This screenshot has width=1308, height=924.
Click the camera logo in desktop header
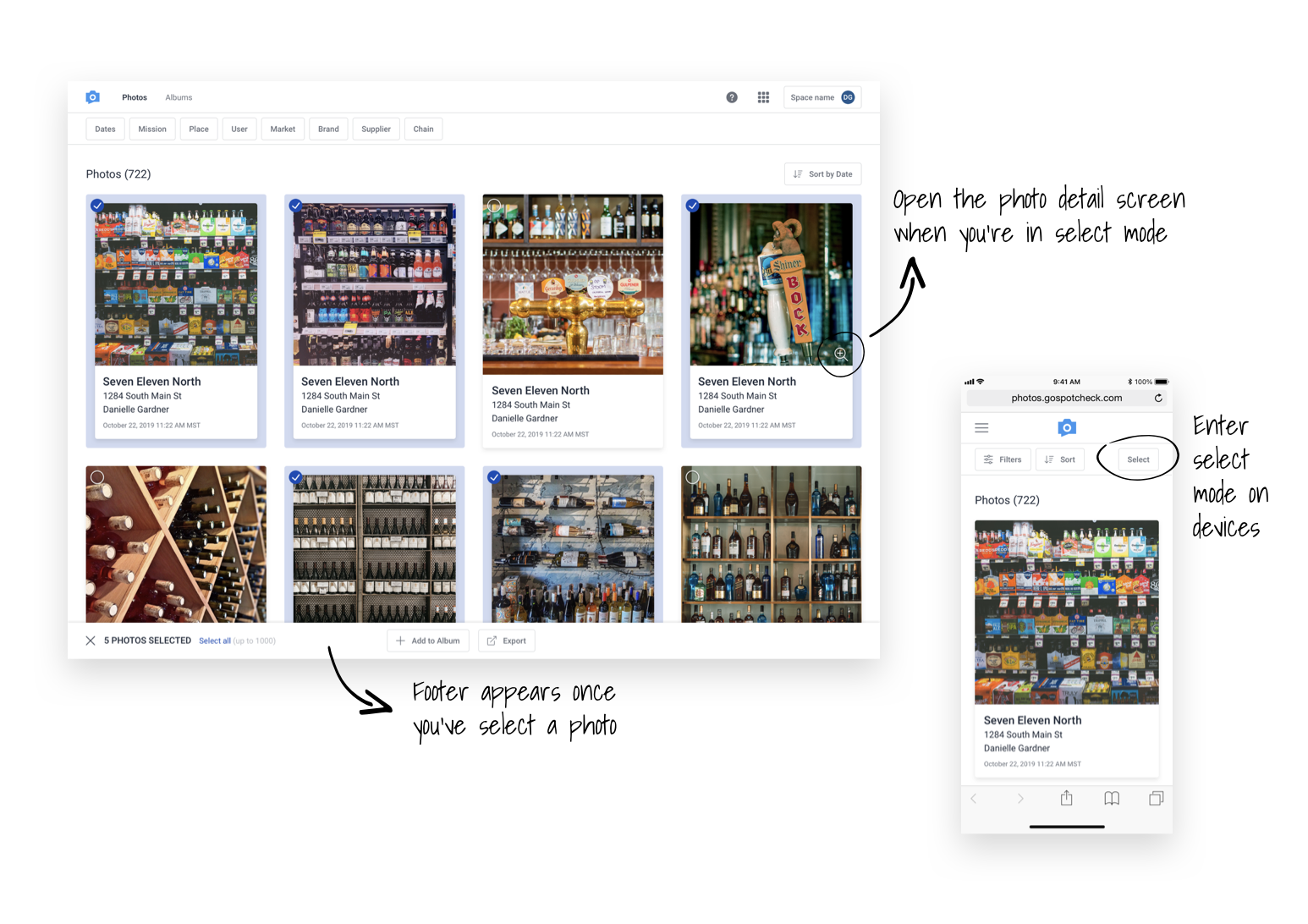pyautogui.click(x=93, y=97)
